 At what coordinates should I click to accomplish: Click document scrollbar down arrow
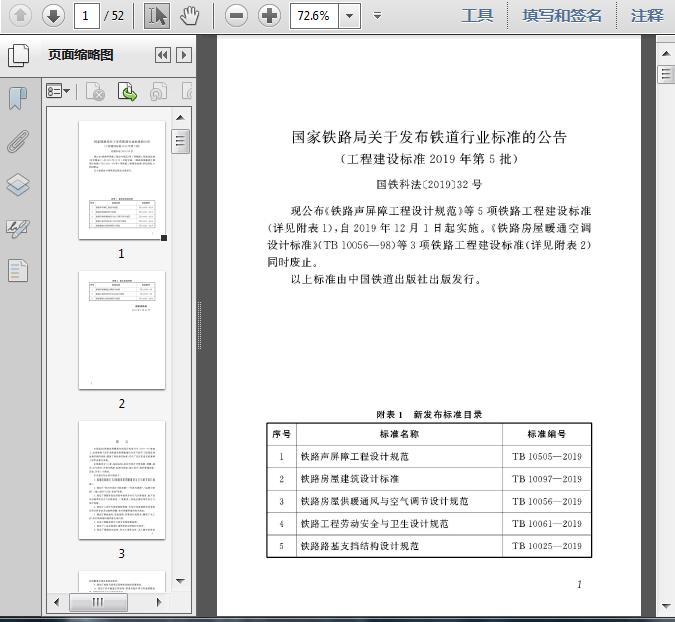[666, 606]
